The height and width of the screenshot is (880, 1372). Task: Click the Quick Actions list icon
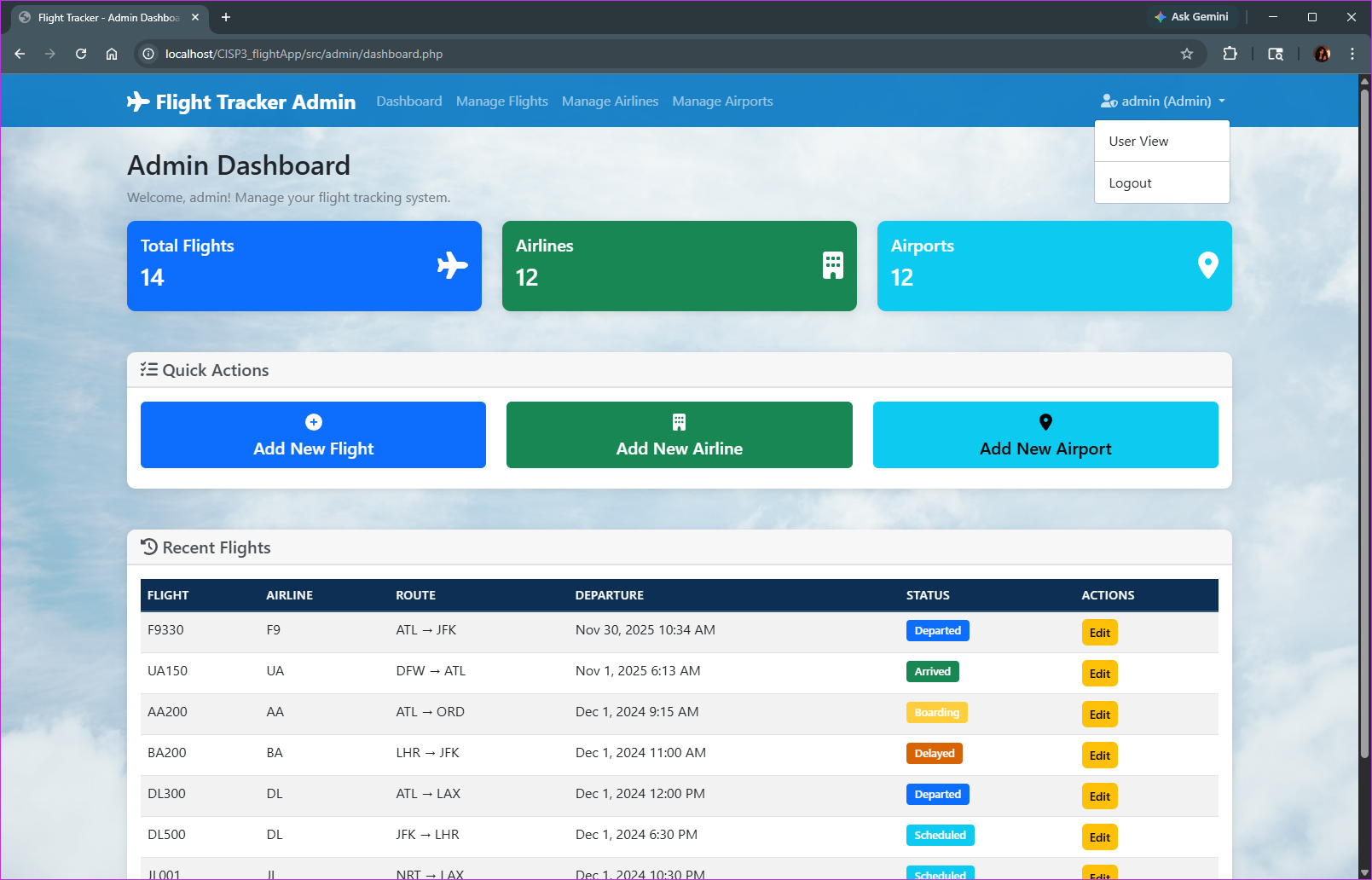coord(148,368)
